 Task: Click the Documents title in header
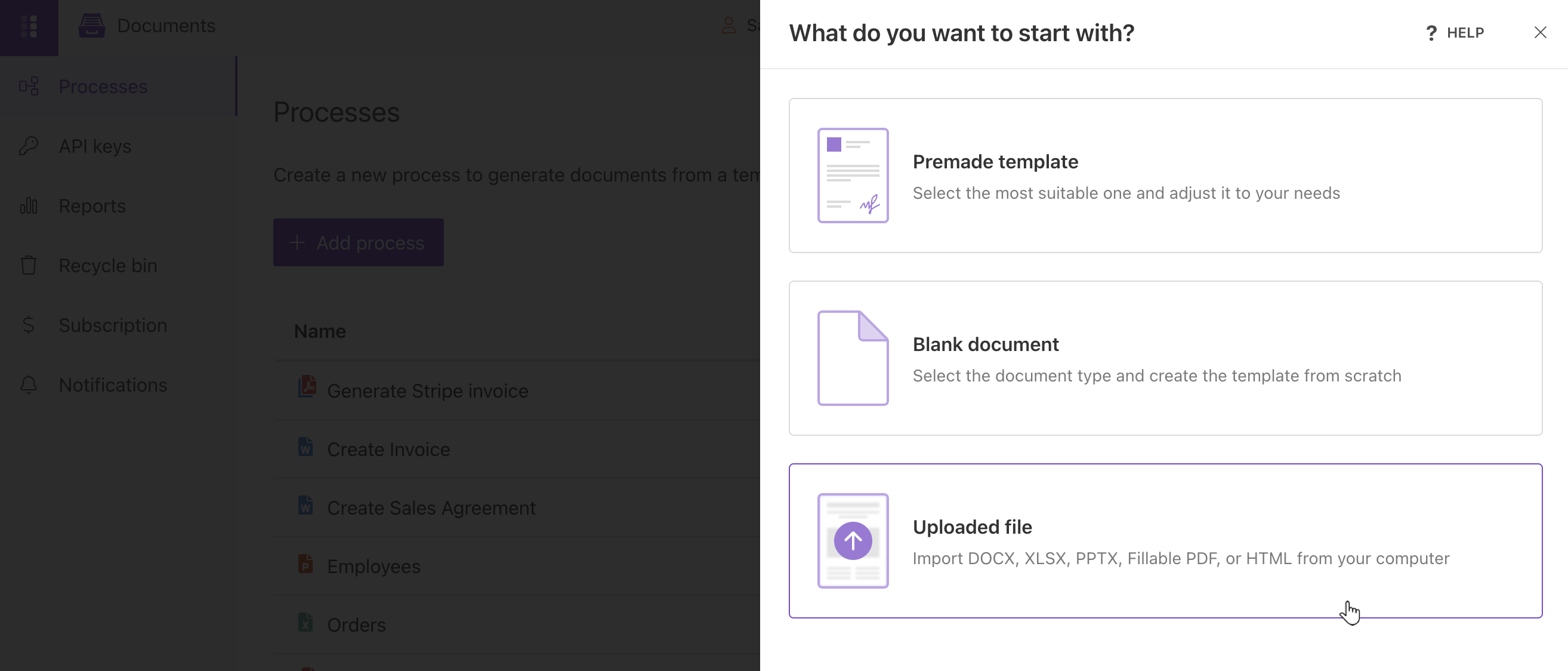(166, 26)
